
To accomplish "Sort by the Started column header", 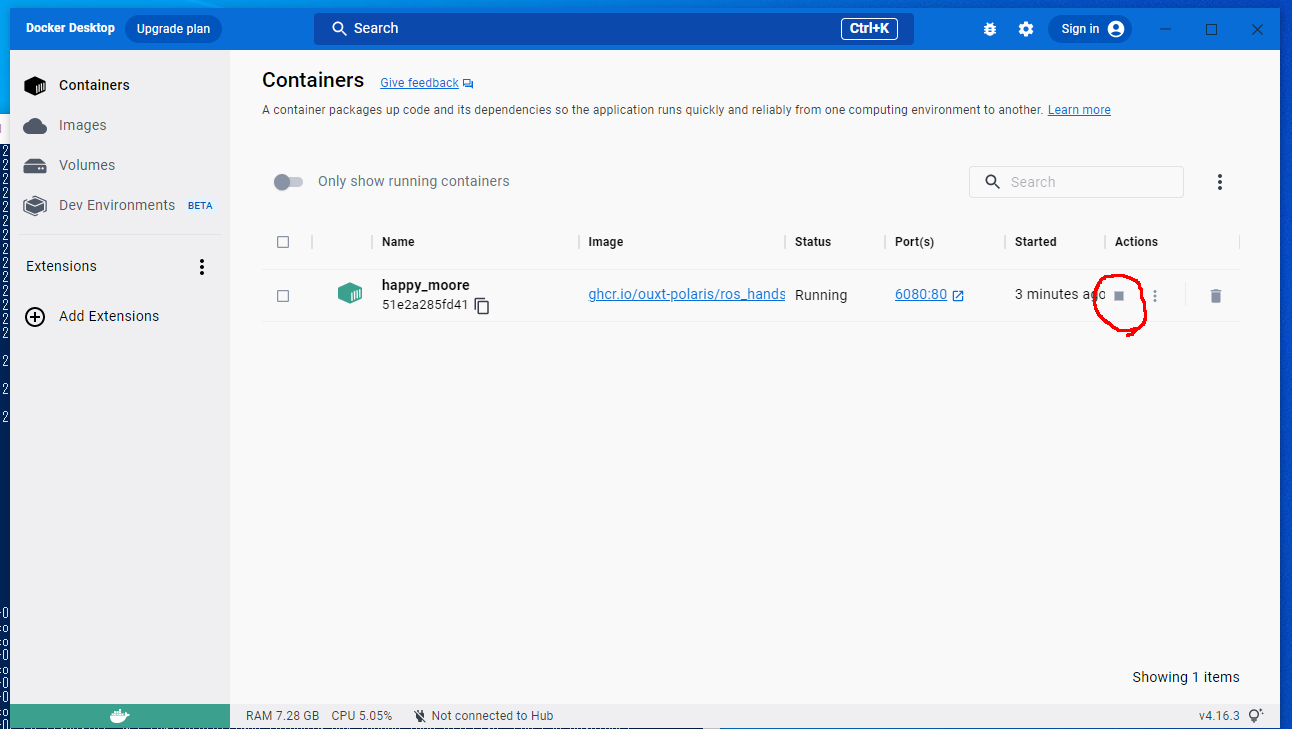I will pos(1035,242).
